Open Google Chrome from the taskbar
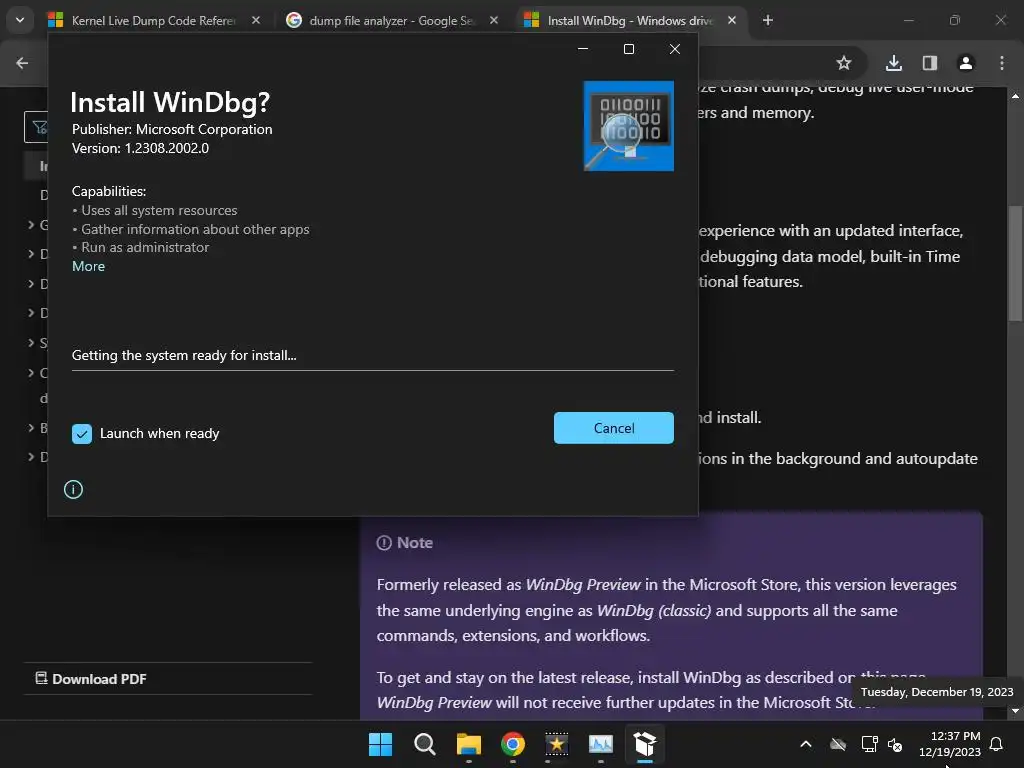The image size is (1024, 768). [513, 744]
